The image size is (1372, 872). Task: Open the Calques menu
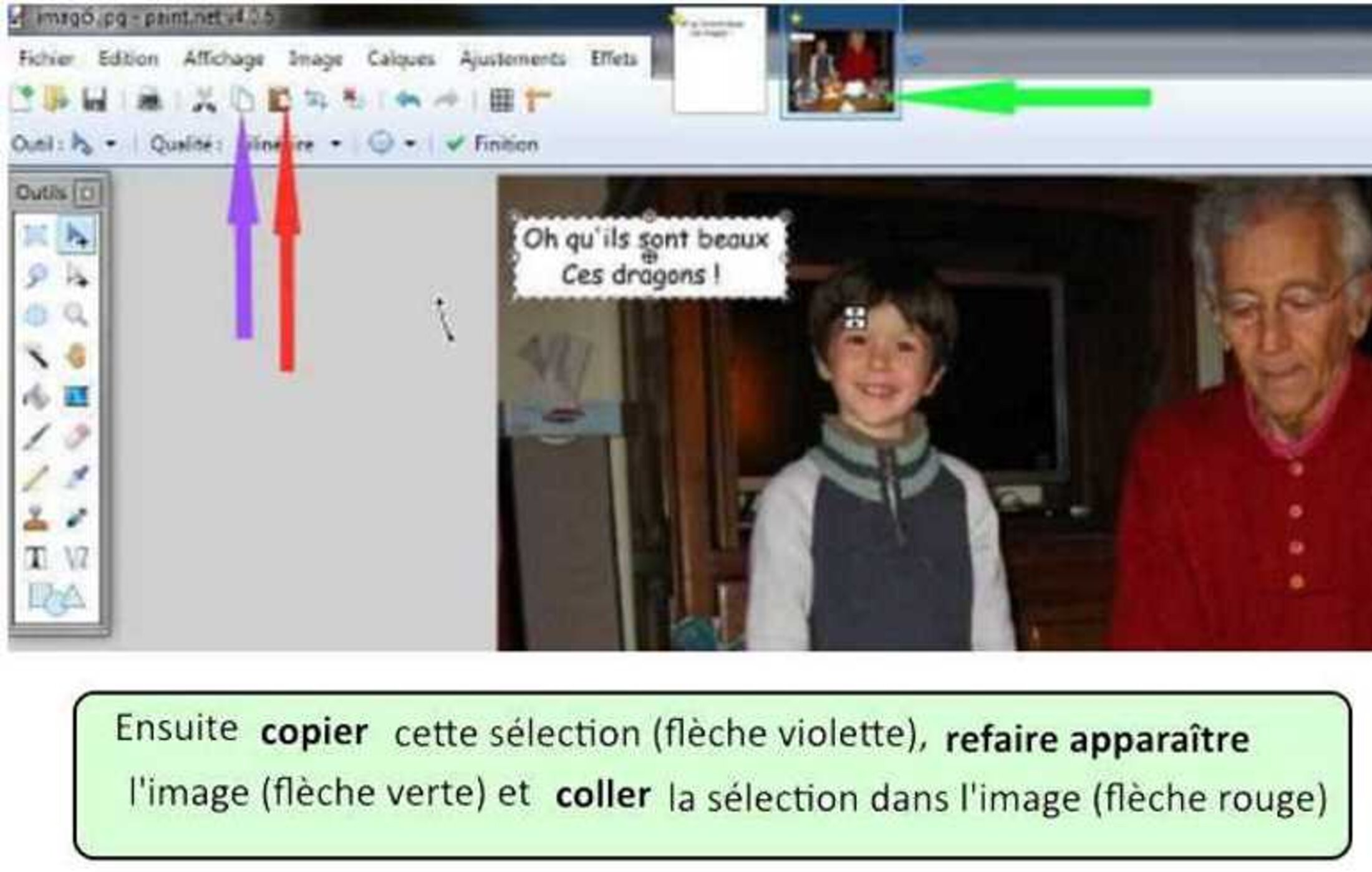click(x=400, y=59)
